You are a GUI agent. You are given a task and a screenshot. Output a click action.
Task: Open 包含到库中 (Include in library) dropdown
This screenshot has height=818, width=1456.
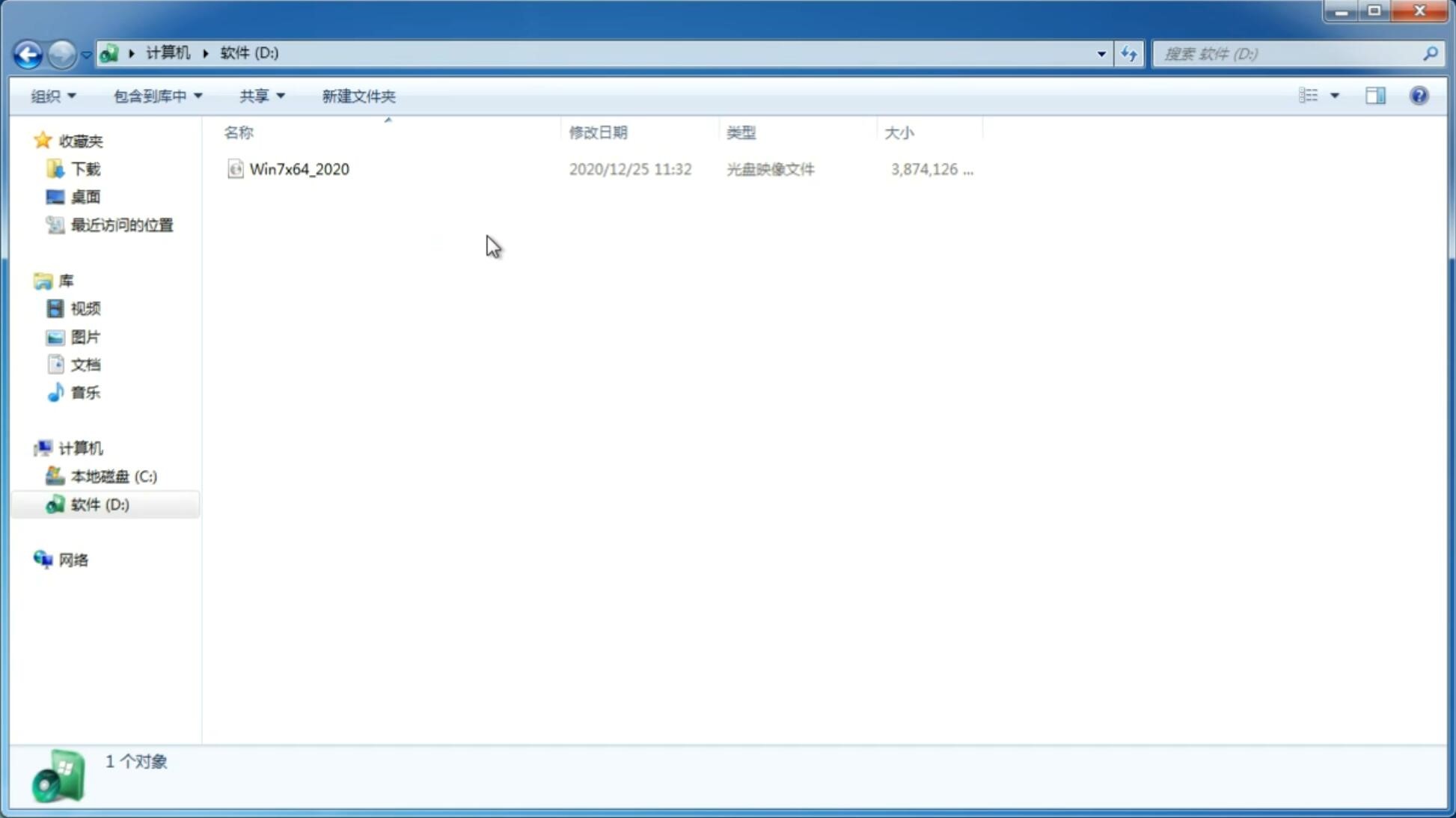pyautogui.click(x=156, y=95)
